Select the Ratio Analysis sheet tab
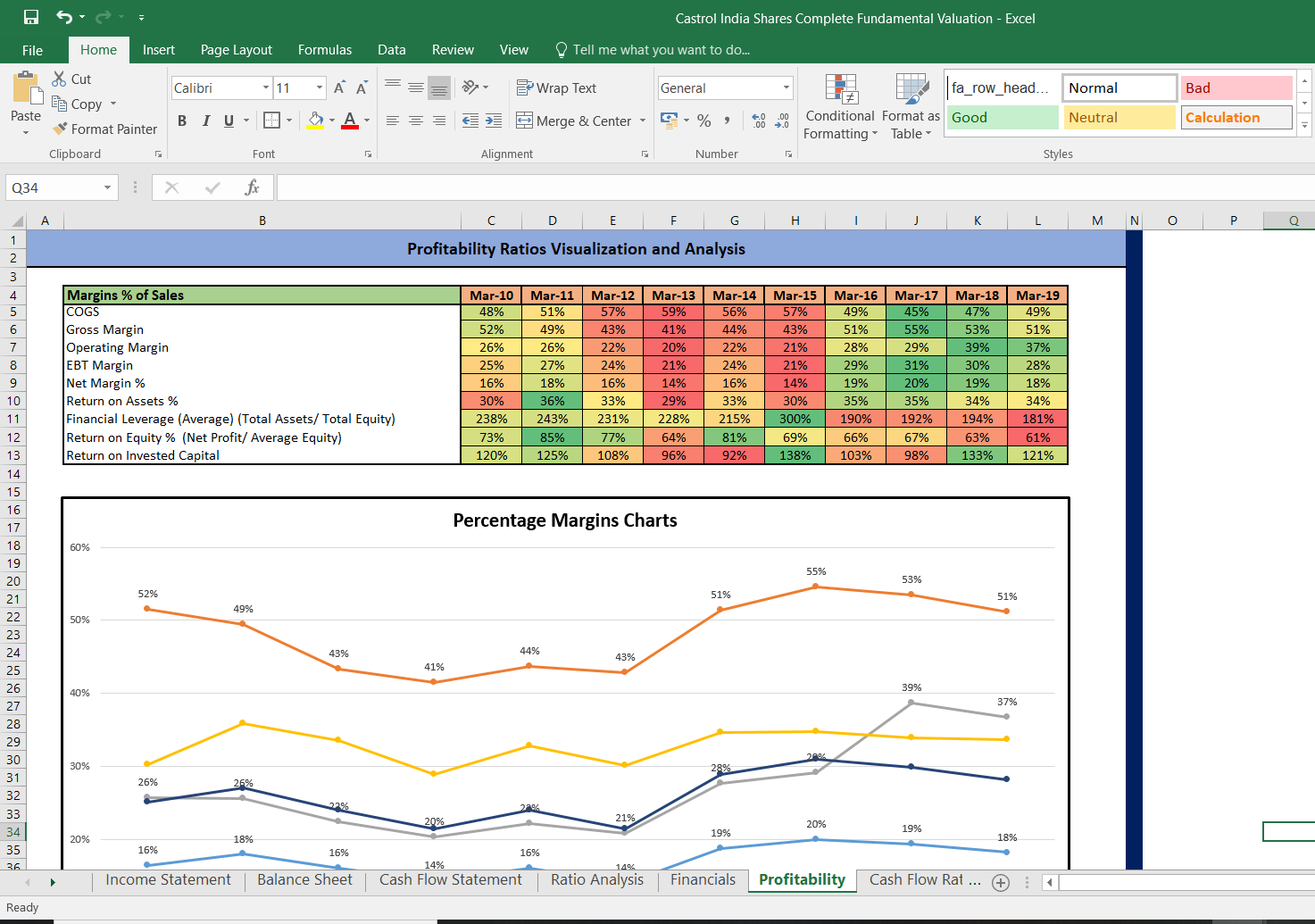 pyautogui.click(x=597, y=880)
